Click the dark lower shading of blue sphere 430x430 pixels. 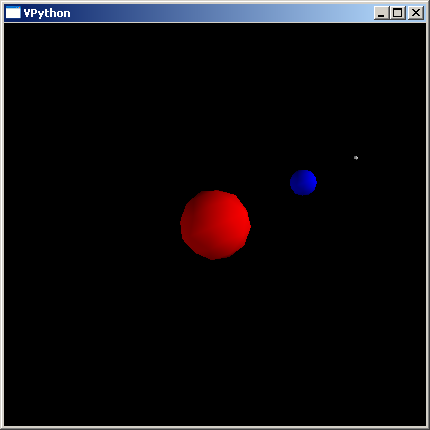(x=302, y=190)
